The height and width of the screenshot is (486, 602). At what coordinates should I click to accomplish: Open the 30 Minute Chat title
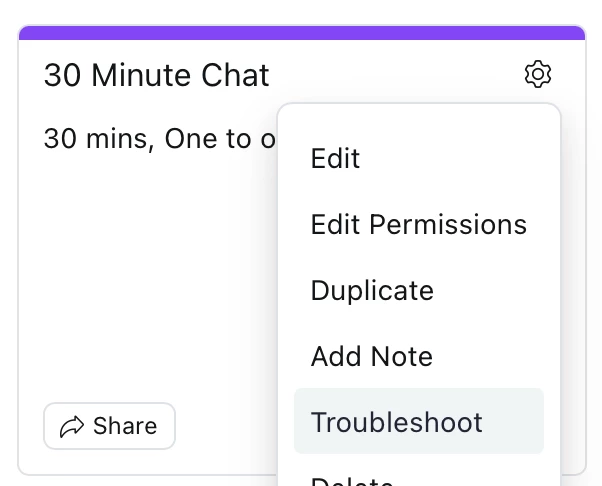(157, 75)
